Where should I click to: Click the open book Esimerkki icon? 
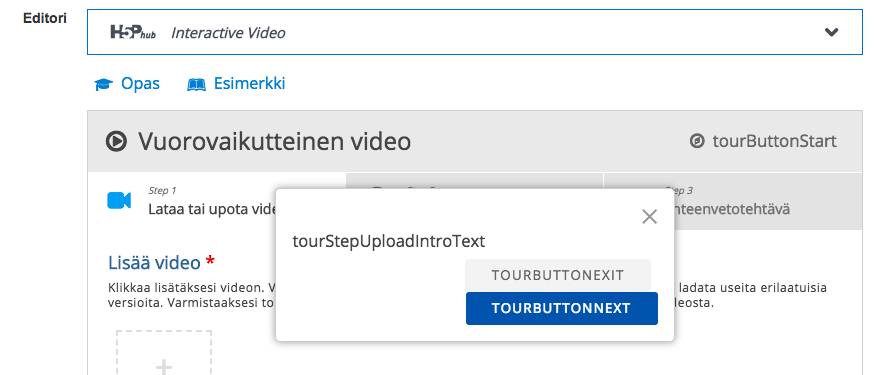[196, 84]
